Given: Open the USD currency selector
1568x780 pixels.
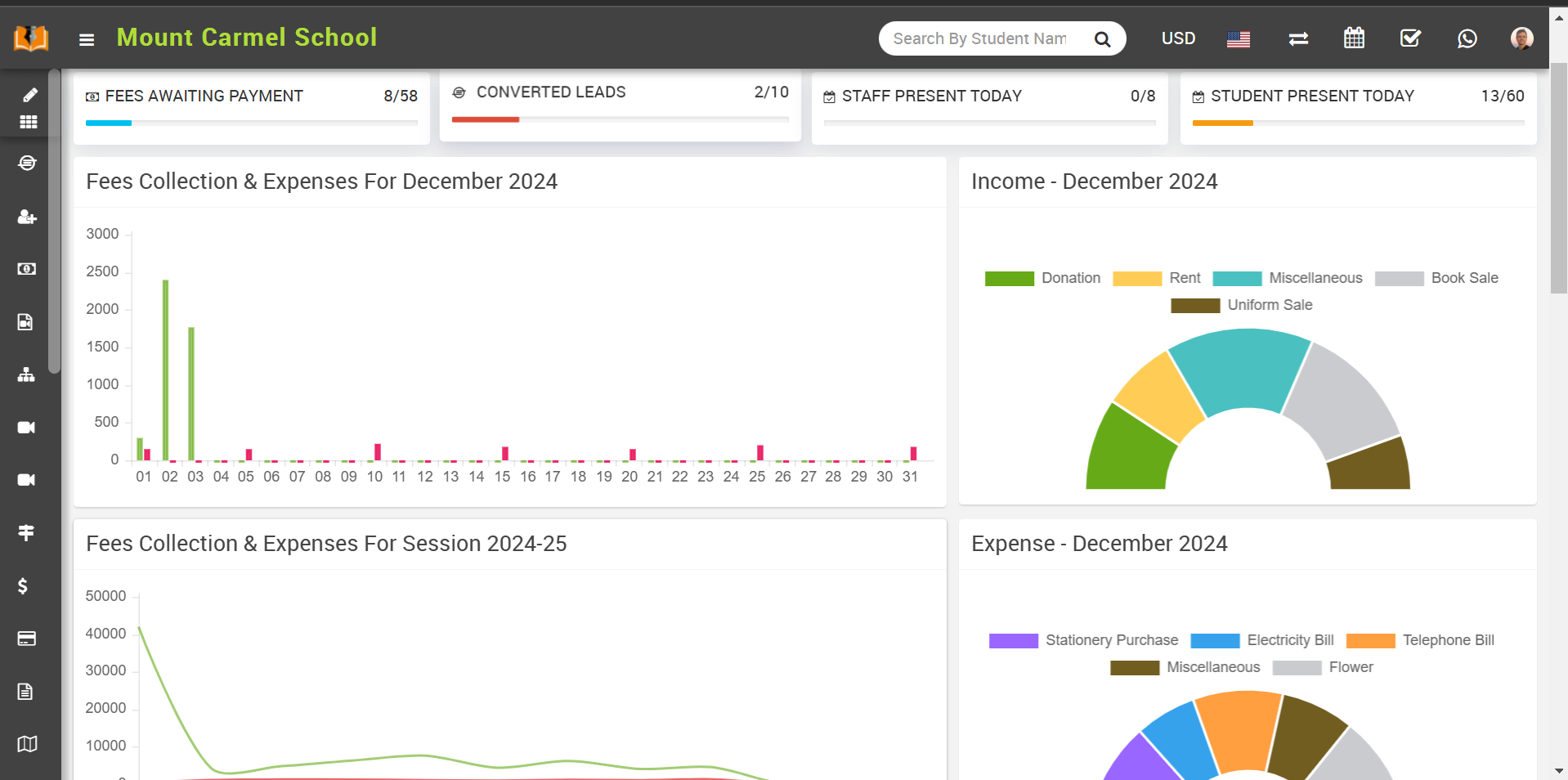Looking at the screenshot, I should pos(1178,38).
